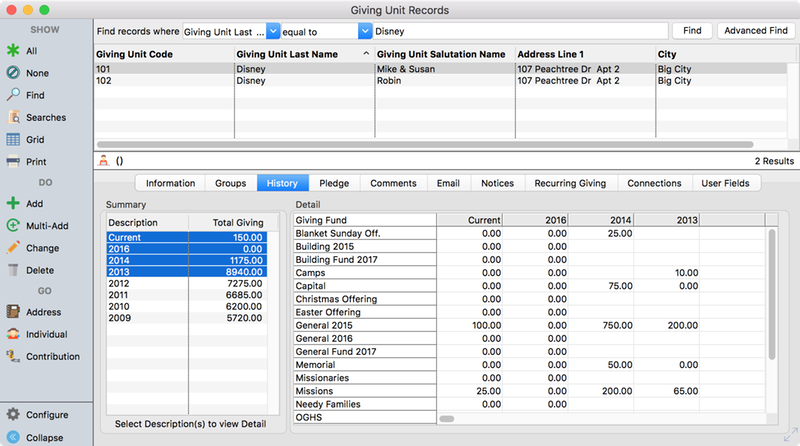Delete record using trash icon
The image size is (800, 446).
click(x=13, y=270)
